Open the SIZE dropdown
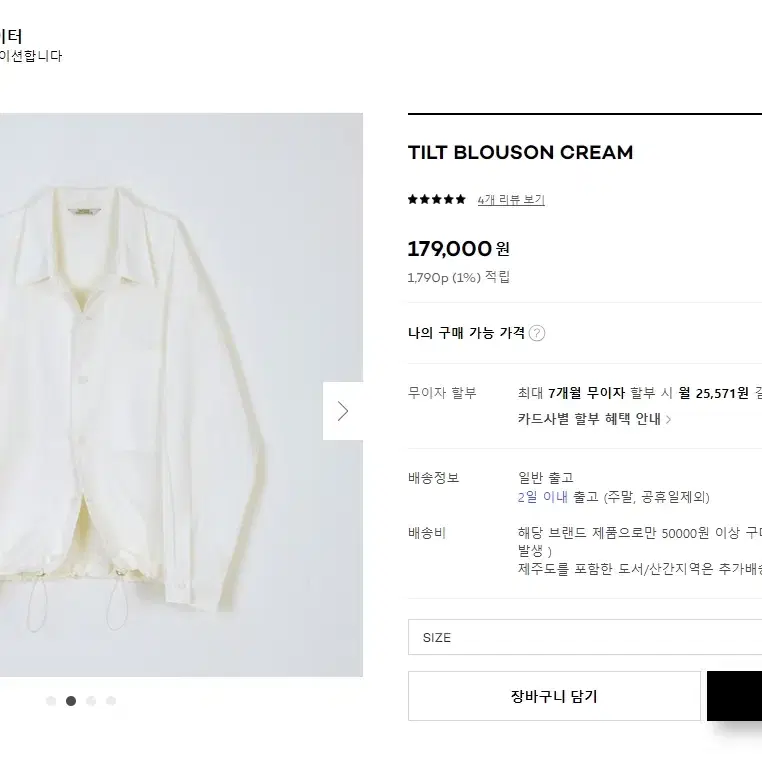762x762 pixels. click(585, 637)
